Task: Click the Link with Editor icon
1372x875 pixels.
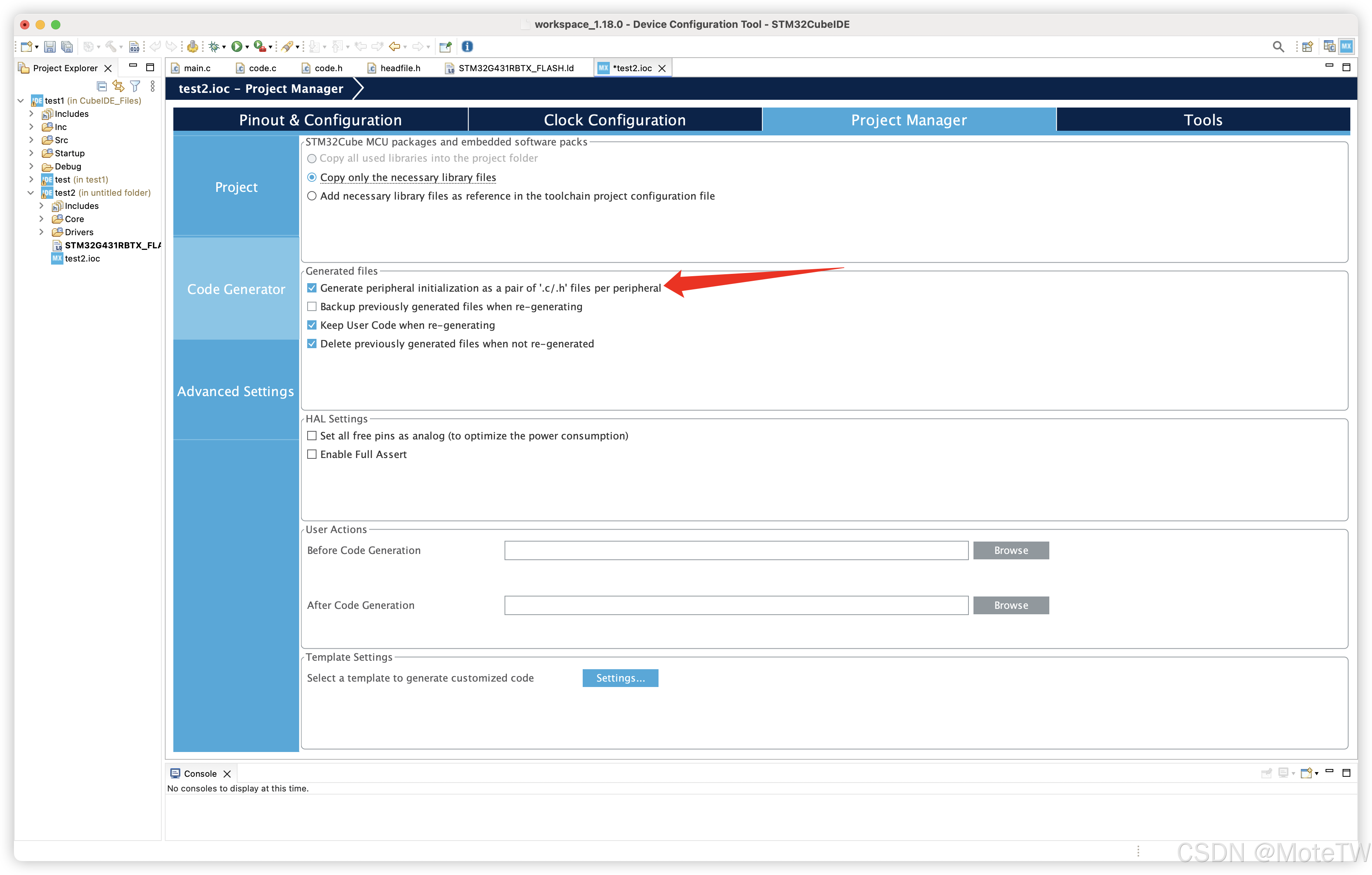Action: coord(118,86)
